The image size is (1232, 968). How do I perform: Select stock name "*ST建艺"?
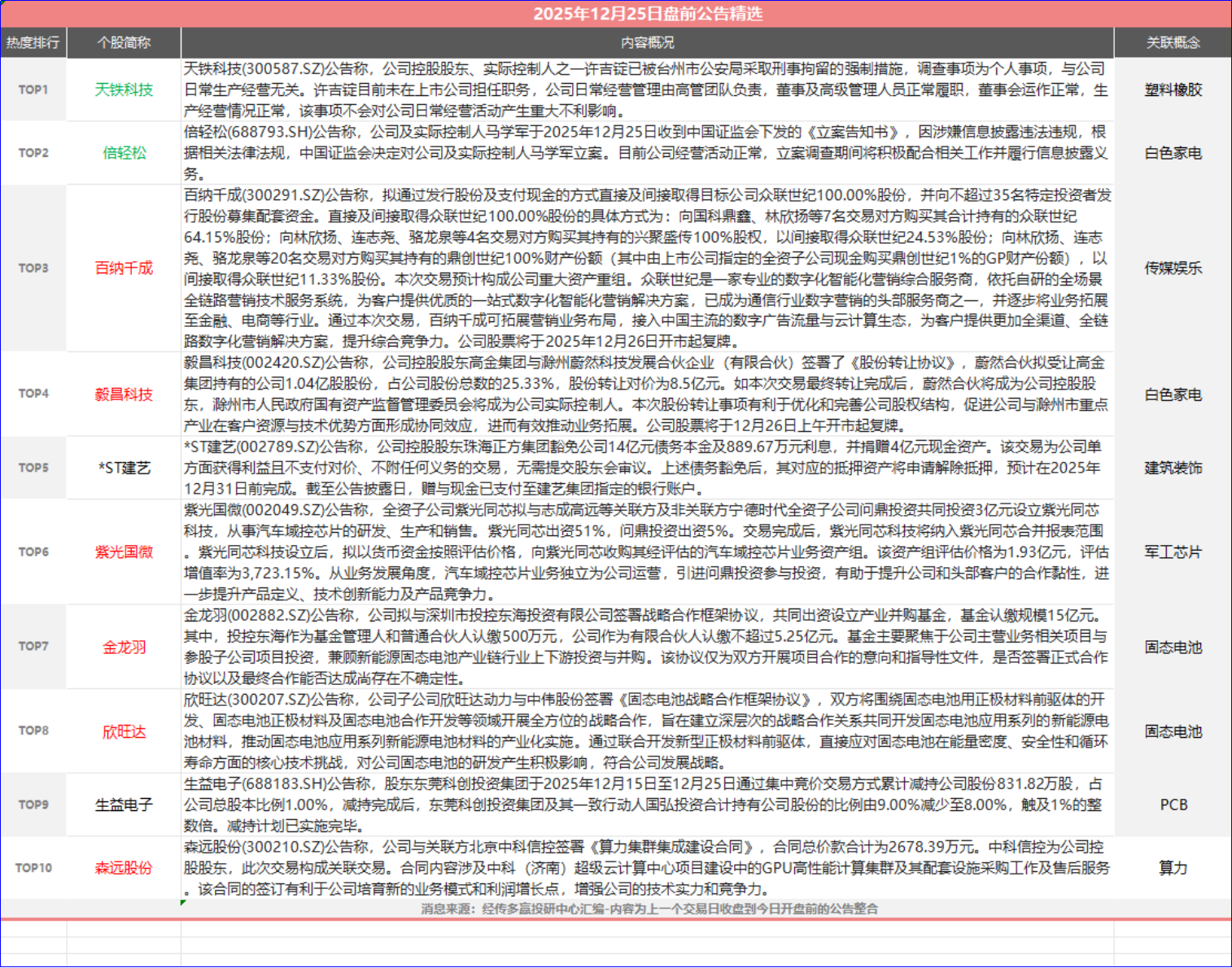[x=124, y=468]
